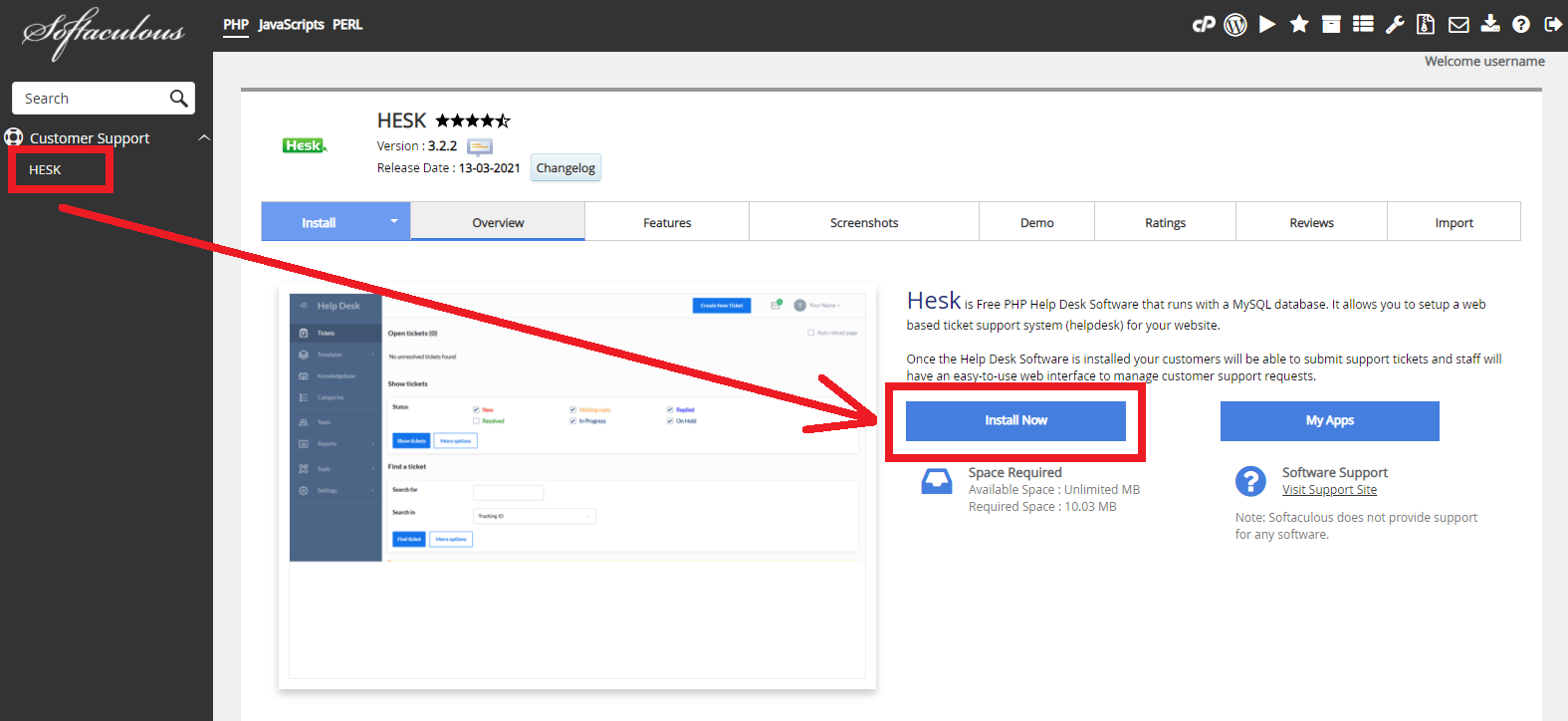Switch to the Features tab
1568x721 pixels.
(667, 223)
